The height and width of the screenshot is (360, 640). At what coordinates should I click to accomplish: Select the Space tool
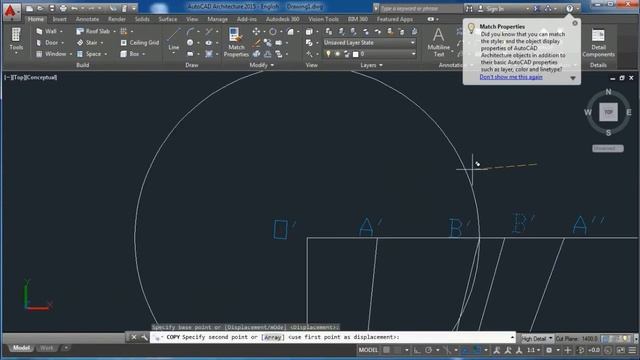pos(89,54)
